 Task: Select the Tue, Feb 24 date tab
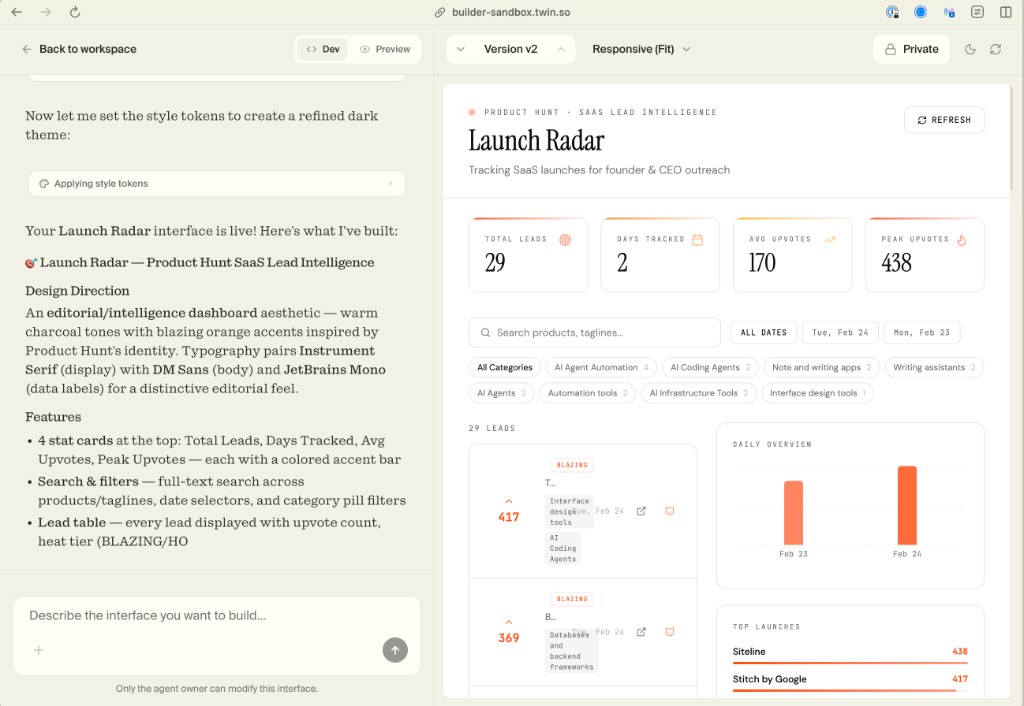pyautogui.click(x=840, y=332)
